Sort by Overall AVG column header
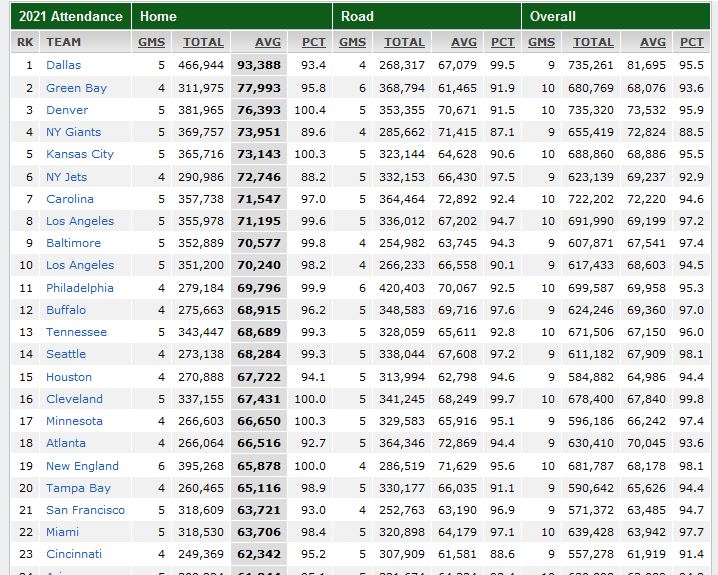The width and height of the screenshot is (718, 575). 653,42
